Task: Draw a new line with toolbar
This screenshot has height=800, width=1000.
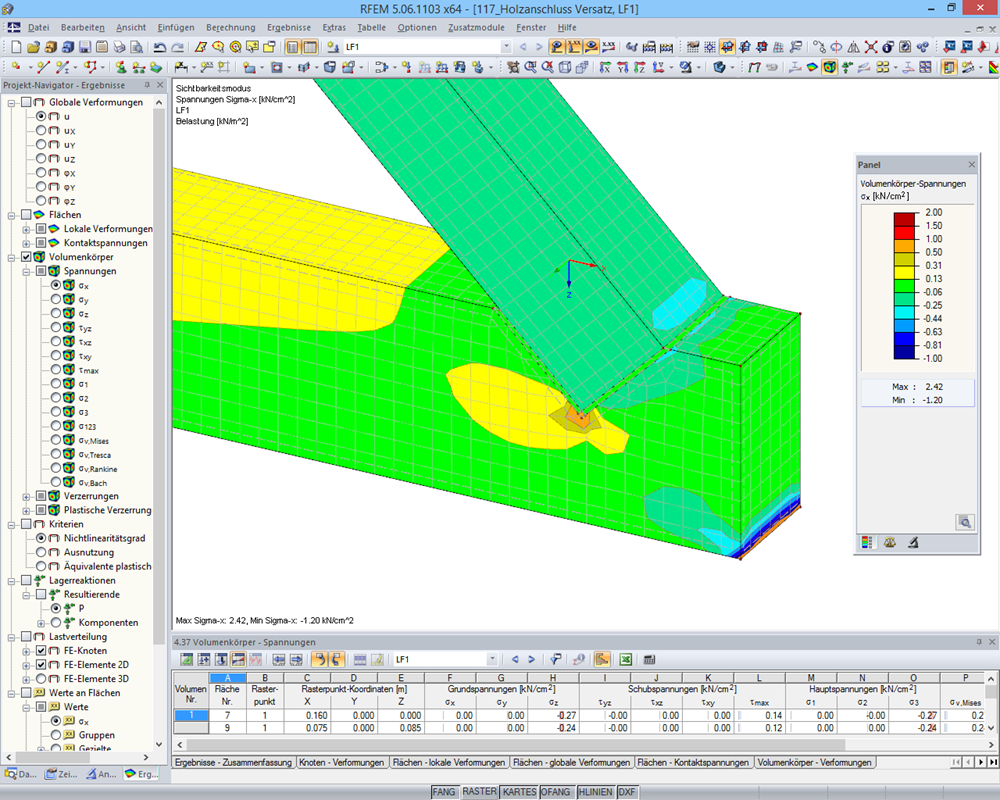Action: click(43, 66)
